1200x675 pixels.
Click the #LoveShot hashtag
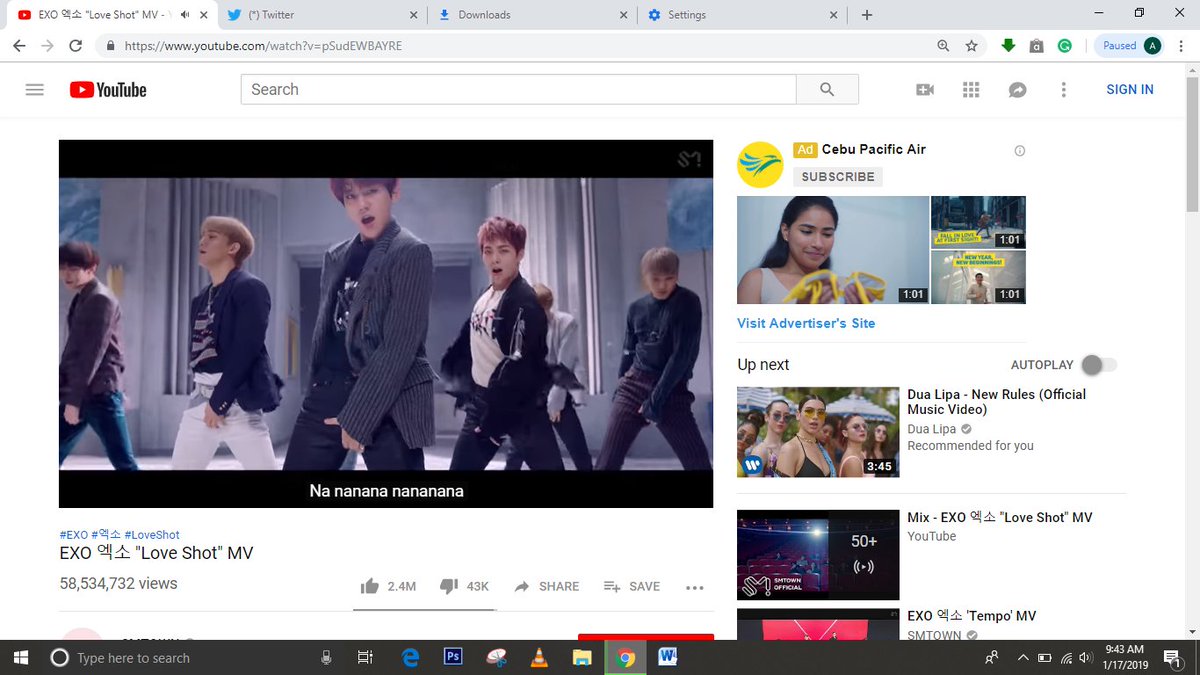pyautogui.click(x=152, y=535)
